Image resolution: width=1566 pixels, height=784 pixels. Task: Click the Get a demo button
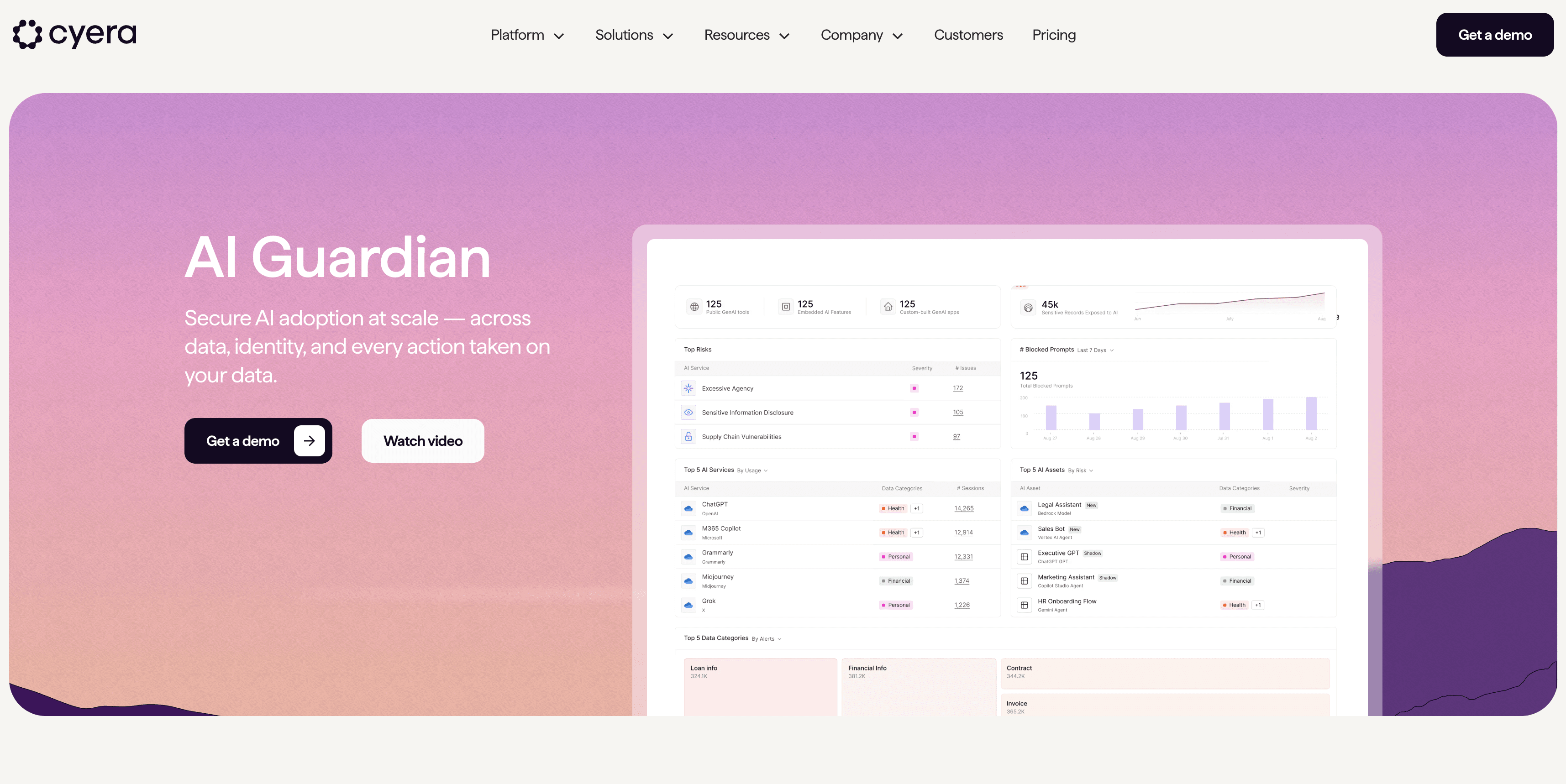click(258, 441)
